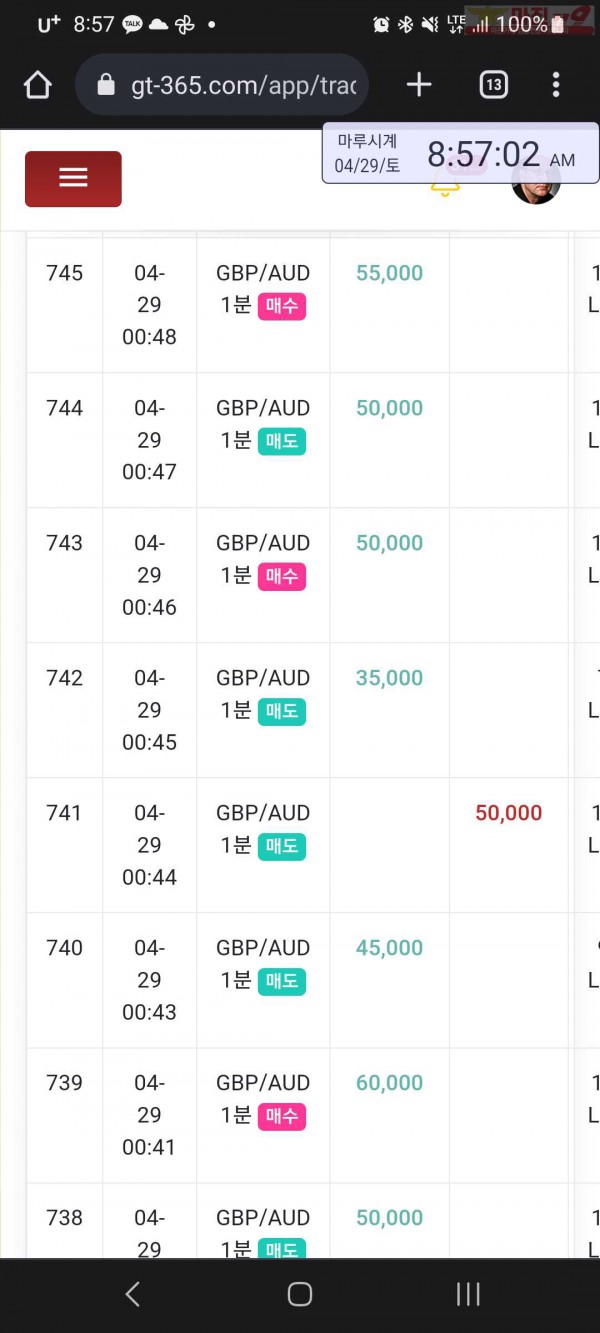This screenshot has width=600, height=1333.
Task: View the 13 open tabs
Action: pyautogui.click(x=493, y=85)
